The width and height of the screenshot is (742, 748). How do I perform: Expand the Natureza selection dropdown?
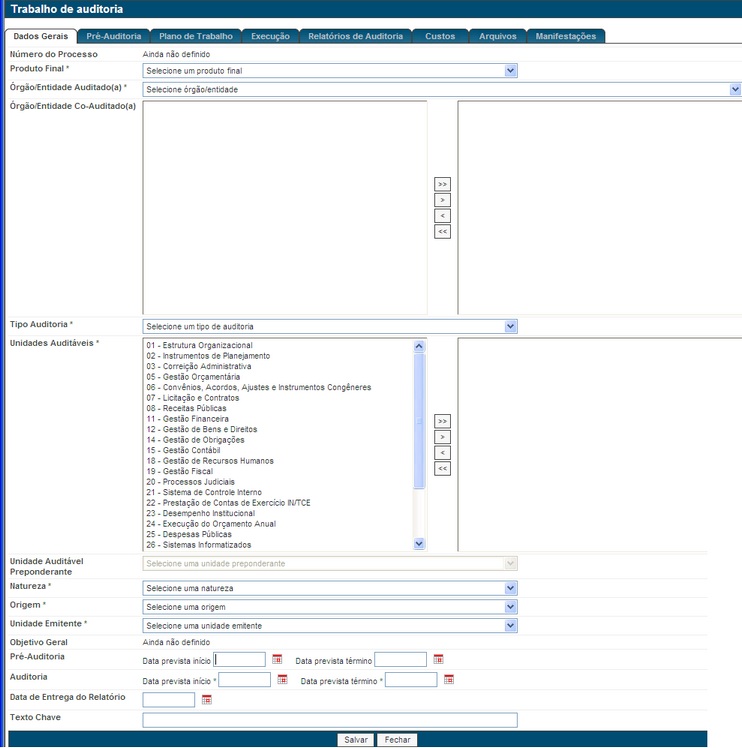[x=511, y=588]
